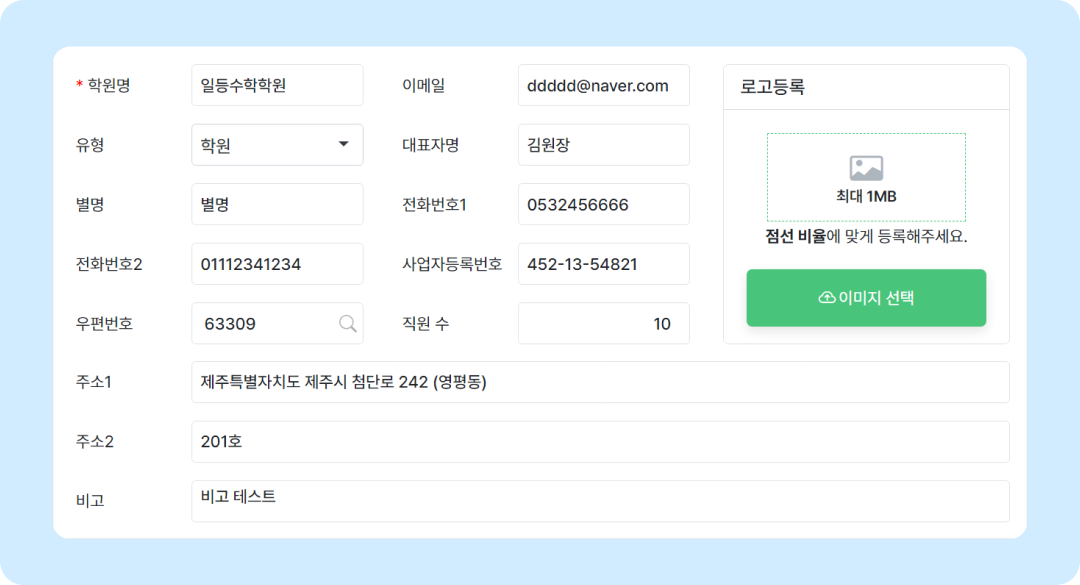The image size is (1080, 585).
Task: Select the 사업자등록번호 input
Action: (603, 264)
